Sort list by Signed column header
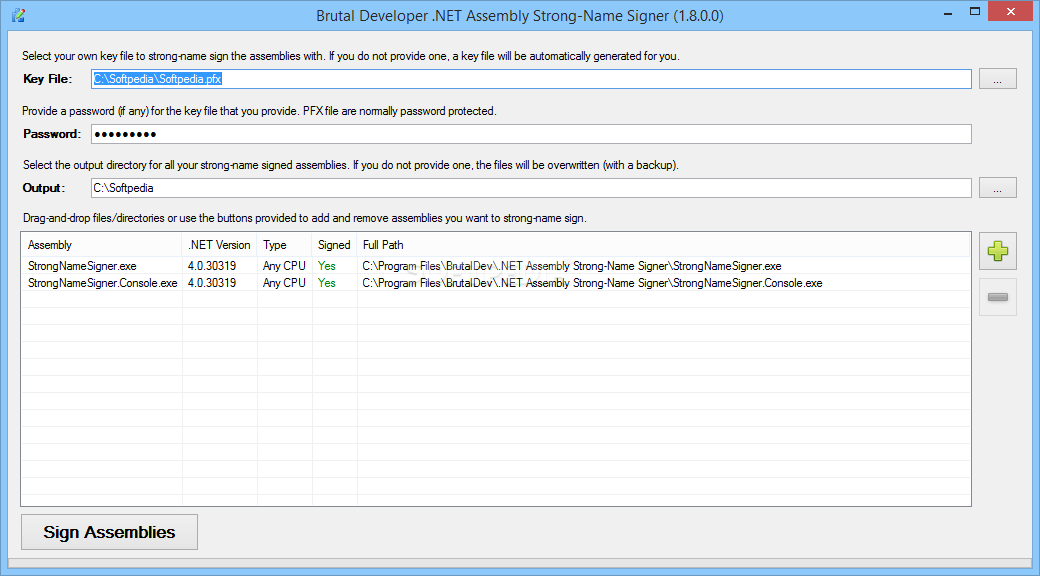This screenshot has width=1040, height=576. coord(334,245)
